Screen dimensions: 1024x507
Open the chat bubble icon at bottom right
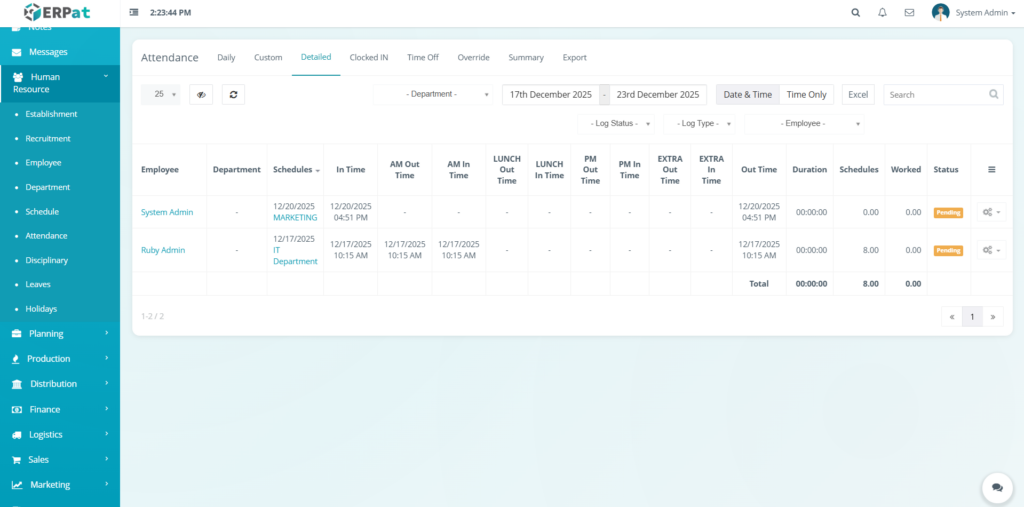pos(996,487)
